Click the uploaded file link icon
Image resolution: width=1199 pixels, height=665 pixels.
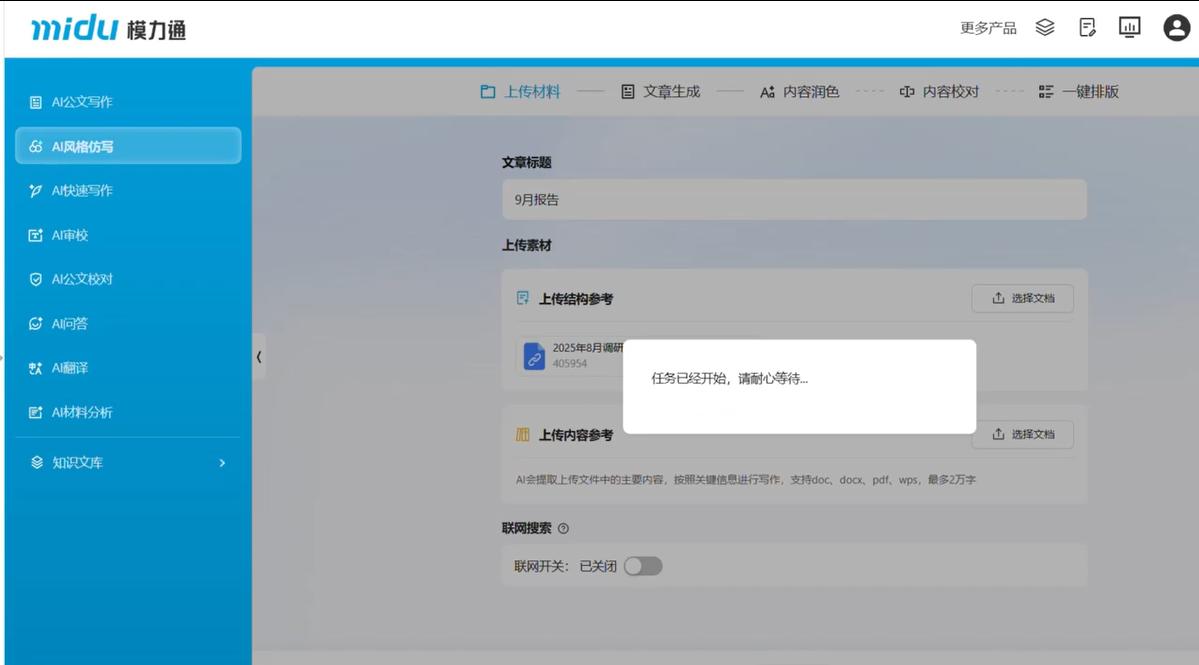pyautogui.click(x=535, y=356)
